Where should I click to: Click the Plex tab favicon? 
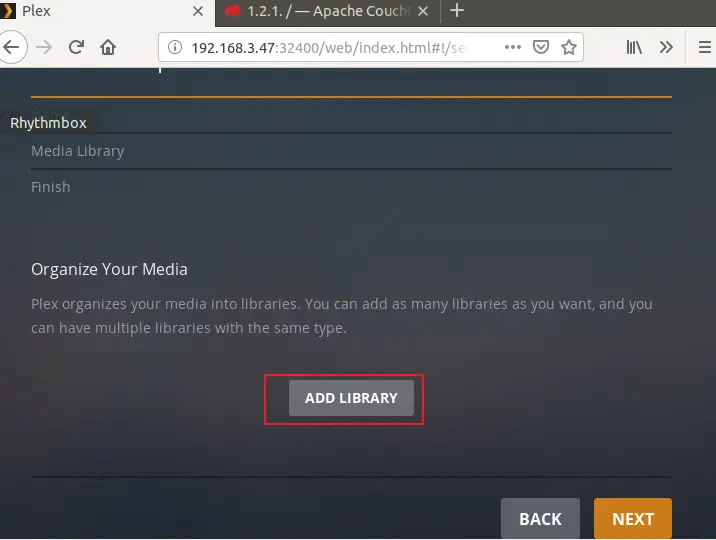tap(8, 11)
